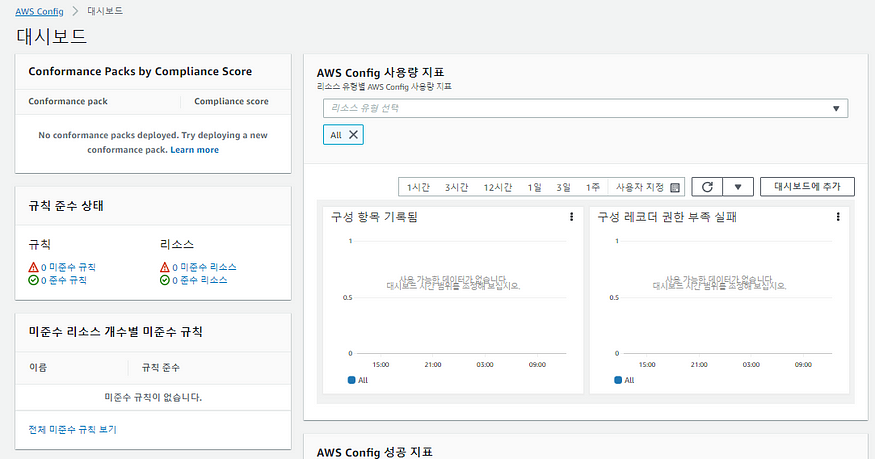Screen dimensions: 875x459
Task: Click the 대시보드에 추가 button
Action: point(807,187)
